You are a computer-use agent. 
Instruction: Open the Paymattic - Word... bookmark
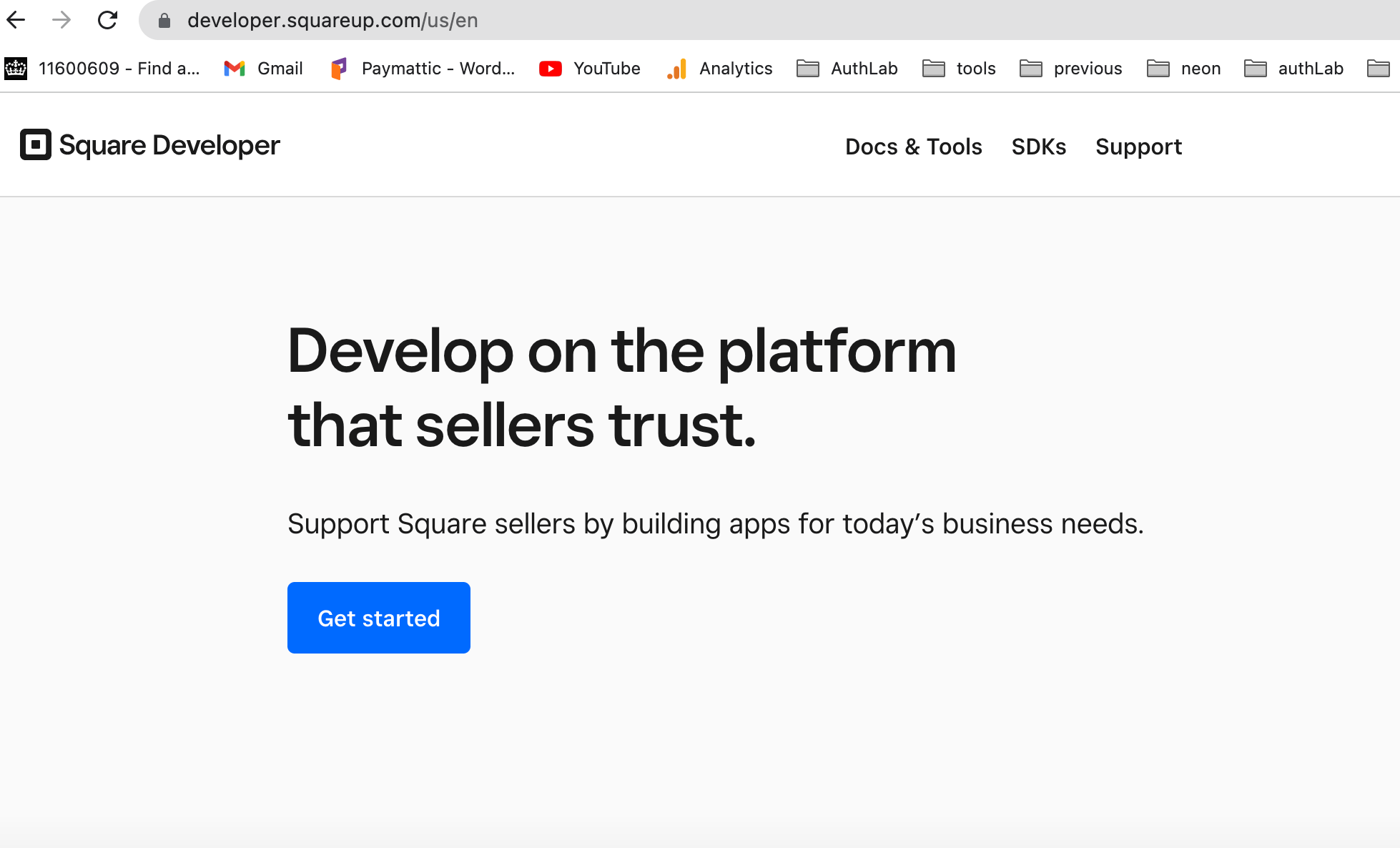tap(421, 69)
